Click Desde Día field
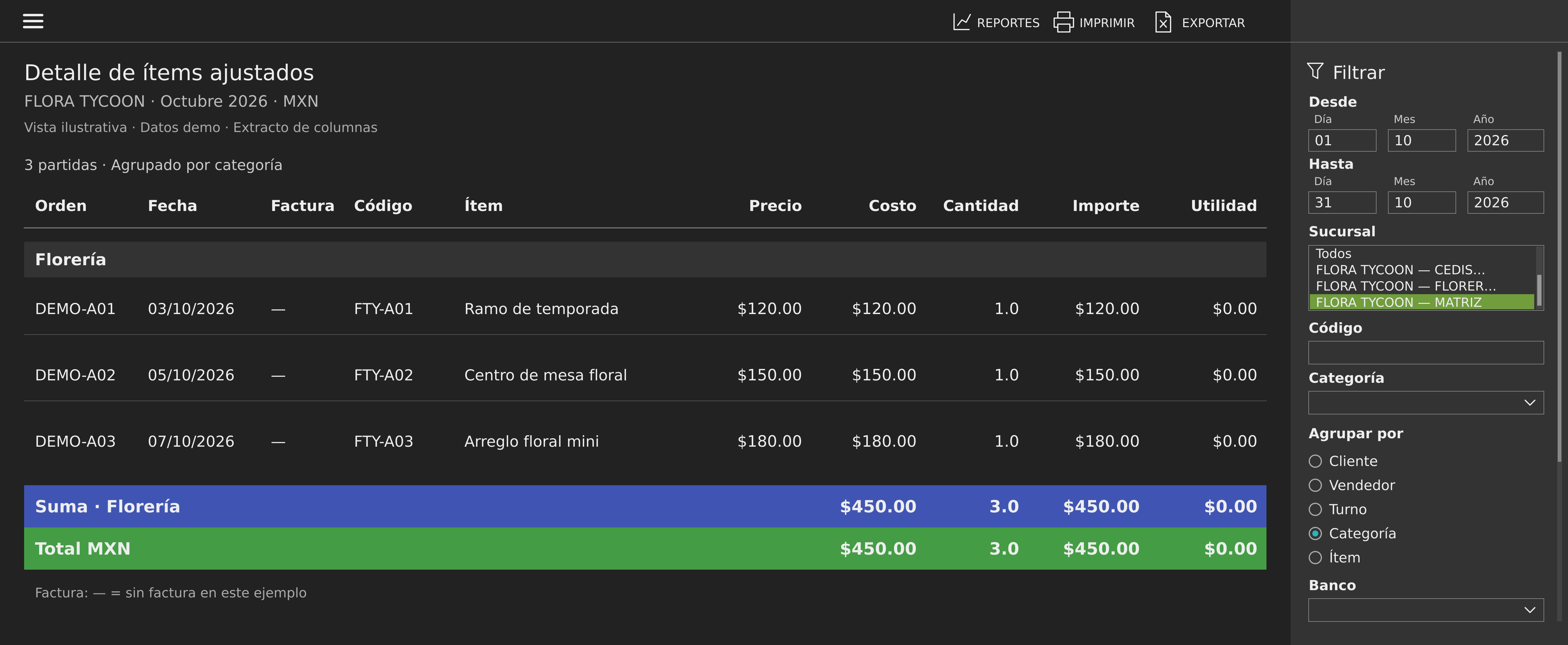 1342,140
